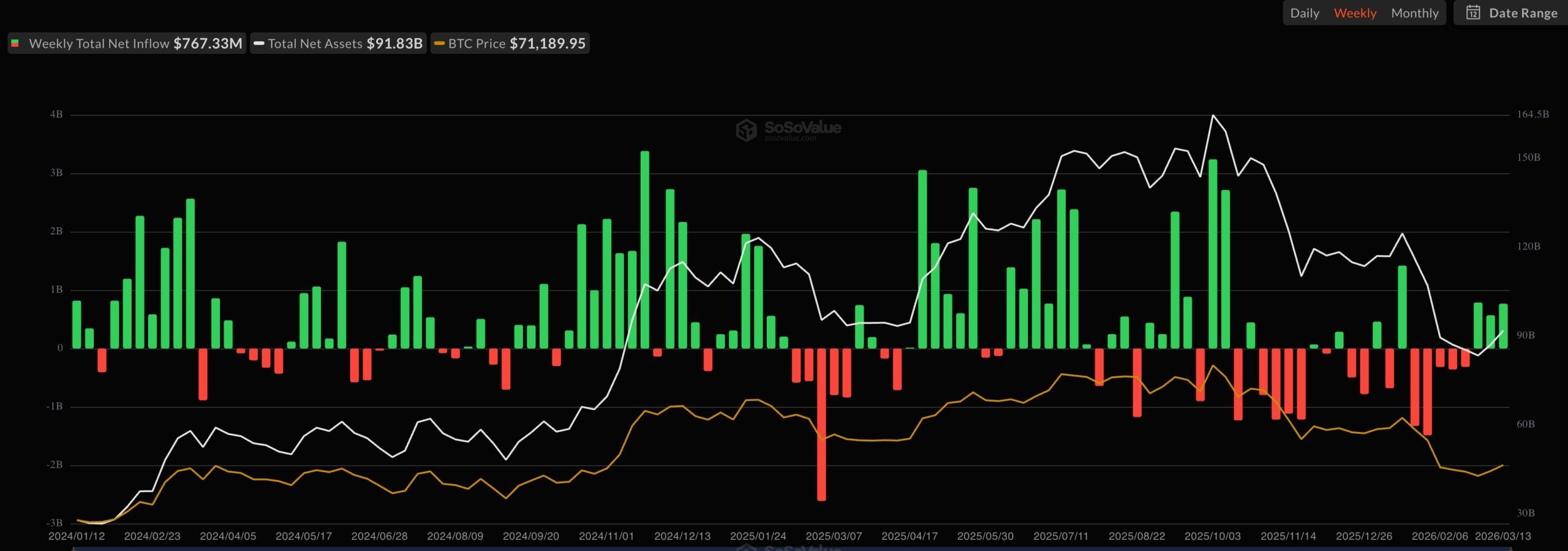Click the 4B left axis label

coord(56,115)
